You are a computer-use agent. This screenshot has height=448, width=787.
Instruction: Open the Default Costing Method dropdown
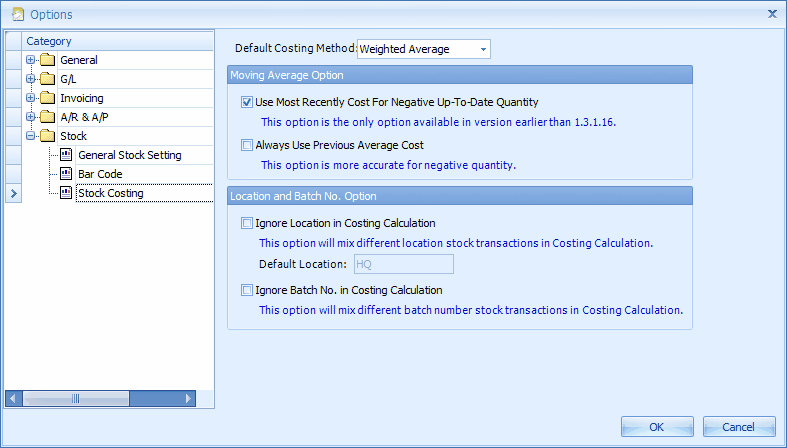(x=483, y=49)
